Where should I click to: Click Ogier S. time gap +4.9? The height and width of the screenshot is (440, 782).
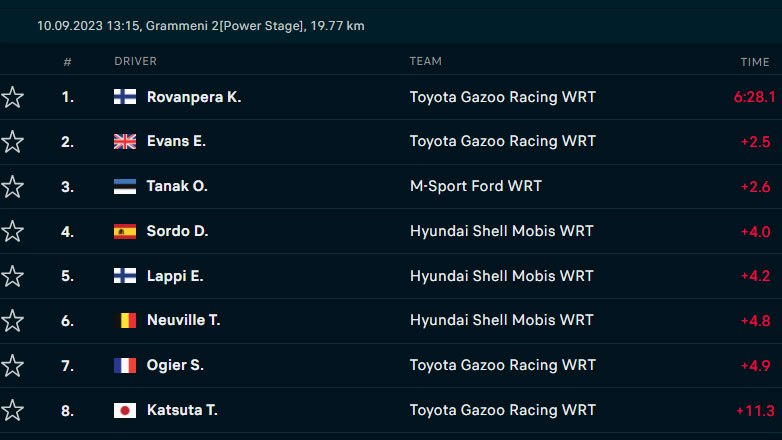pos(755,366)
